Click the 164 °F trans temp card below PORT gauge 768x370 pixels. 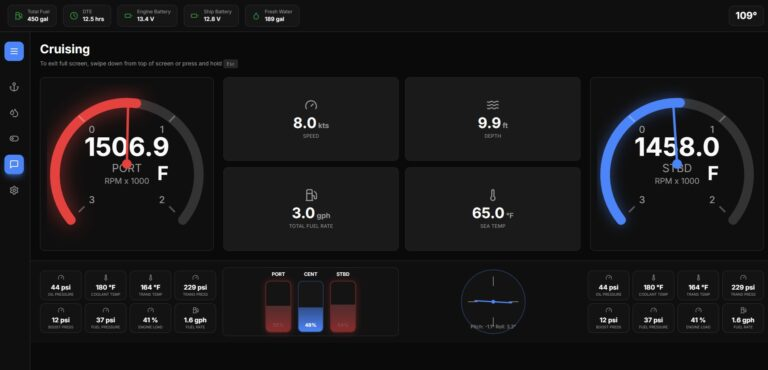point(150,285)
